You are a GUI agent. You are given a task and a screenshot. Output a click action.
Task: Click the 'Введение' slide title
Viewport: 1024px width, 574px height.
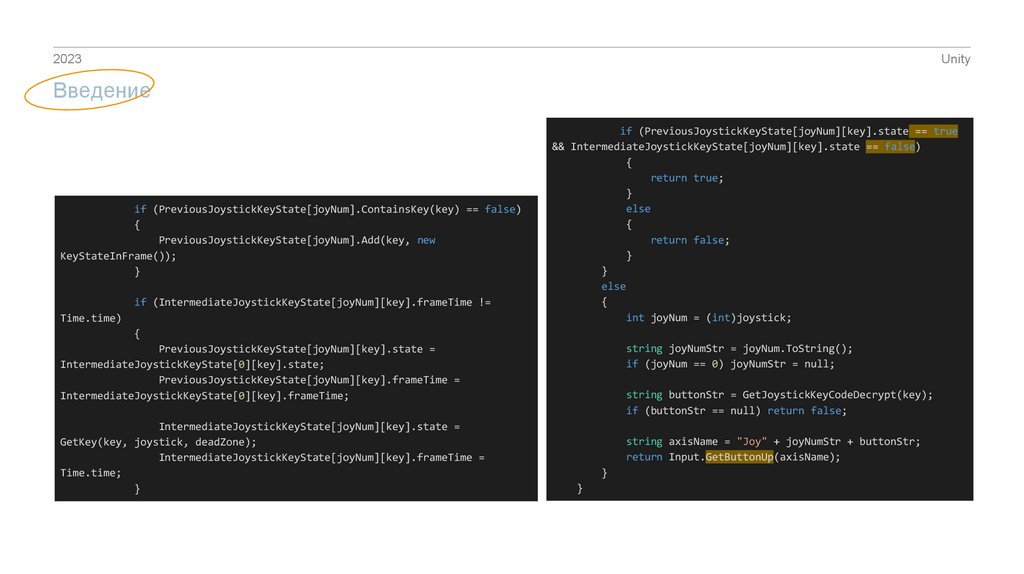101,90
